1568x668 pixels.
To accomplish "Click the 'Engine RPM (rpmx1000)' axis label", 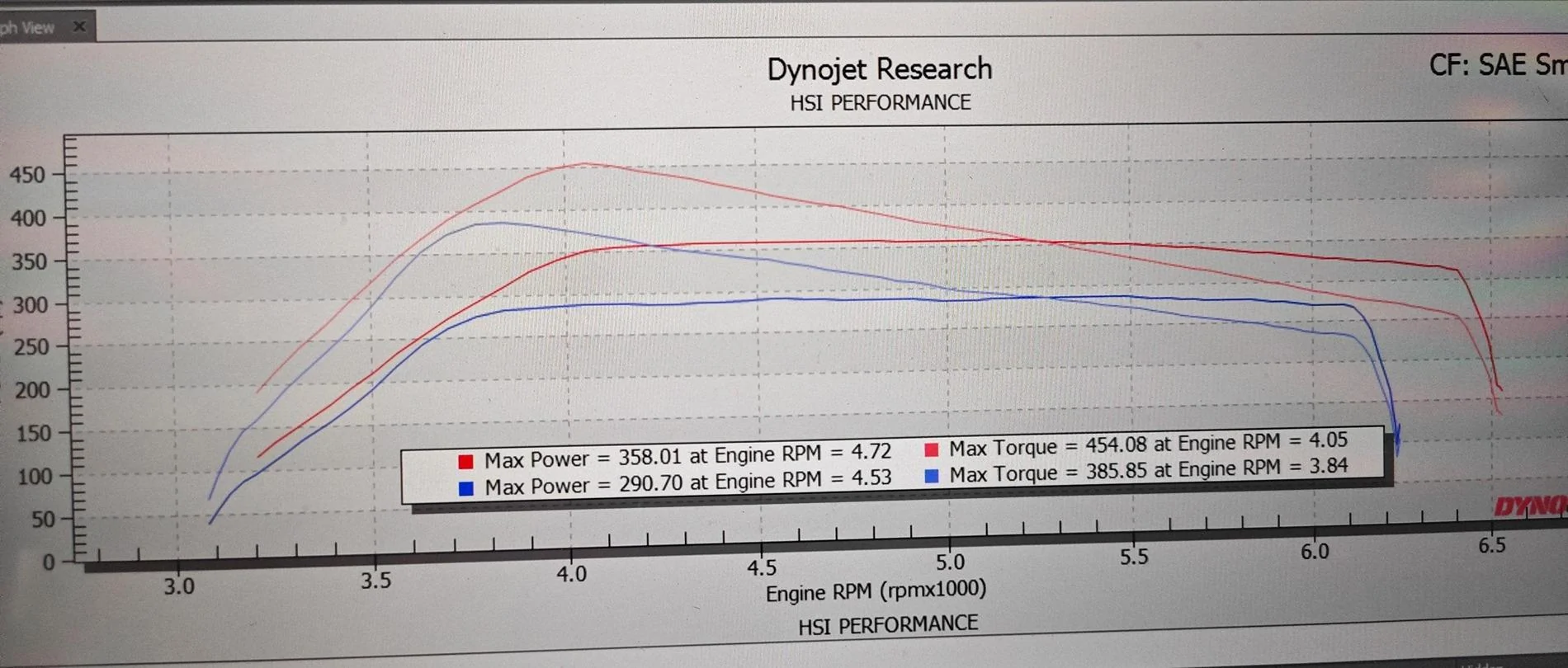I will click(876, 591).
